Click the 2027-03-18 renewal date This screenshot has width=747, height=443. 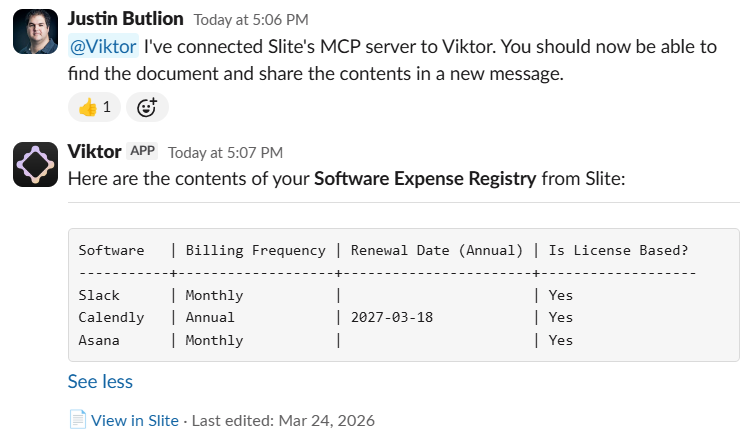click(x=392, y=317)
